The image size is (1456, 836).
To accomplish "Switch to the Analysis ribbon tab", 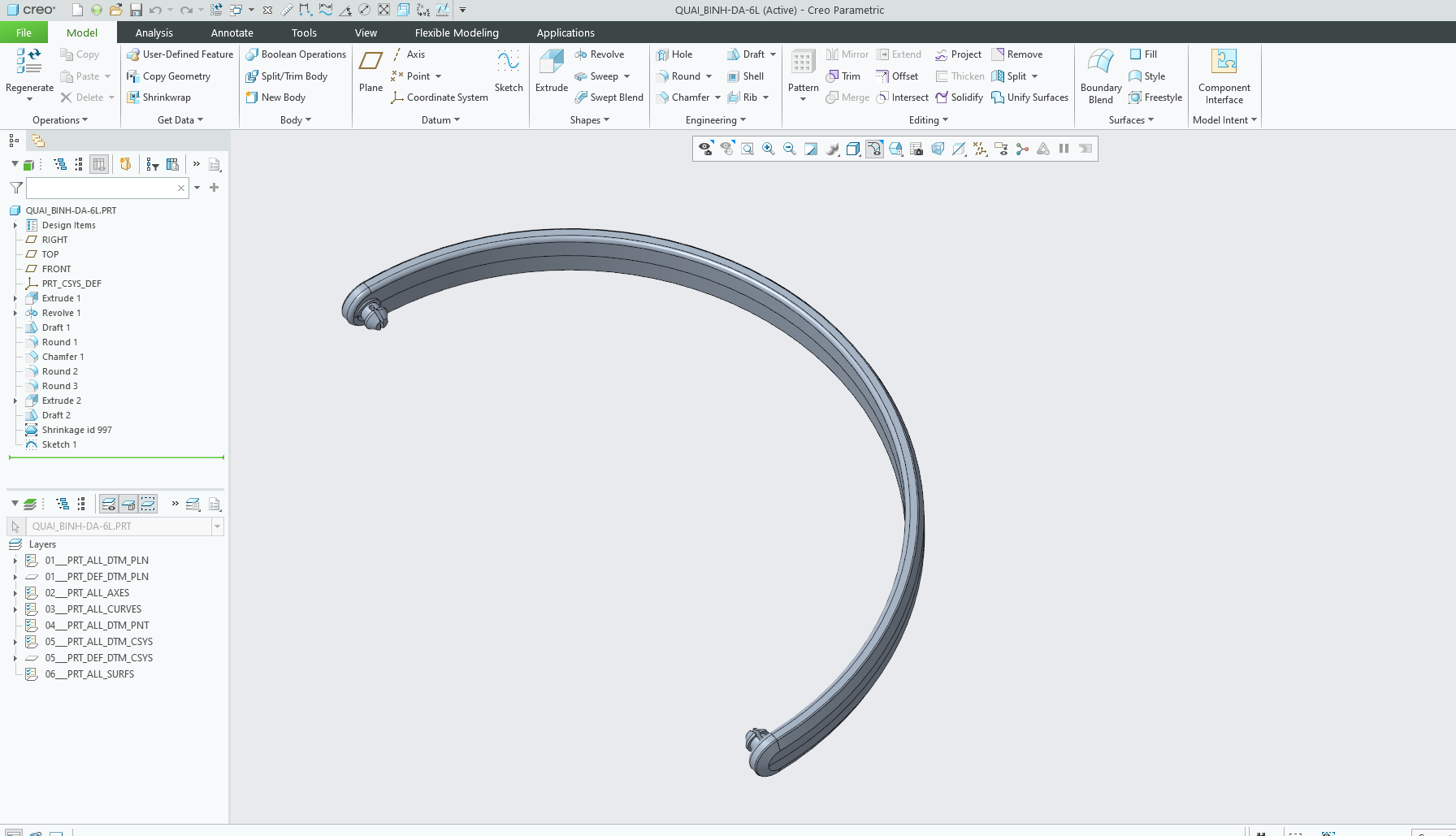I will point(154,32).
